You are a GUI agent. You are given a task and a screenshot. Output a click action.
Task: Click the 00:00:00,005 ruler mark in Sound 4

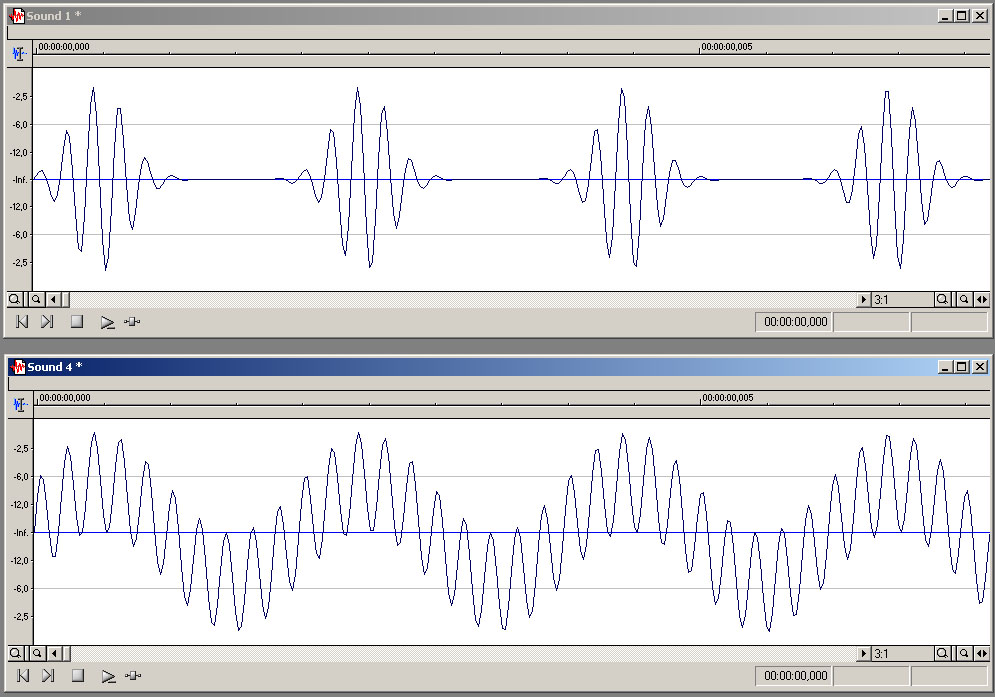728,398
